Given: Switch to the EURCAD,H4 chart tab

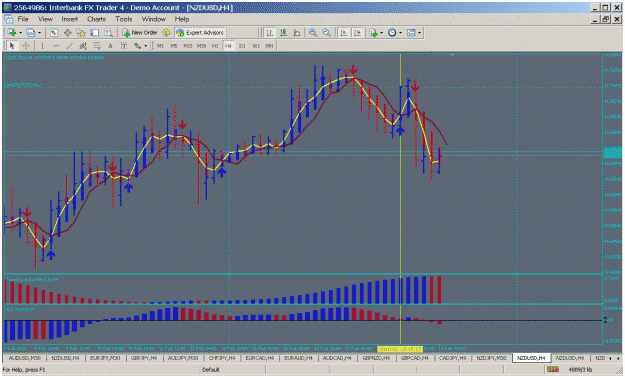Looking at the screenshot, I should 260,358.
